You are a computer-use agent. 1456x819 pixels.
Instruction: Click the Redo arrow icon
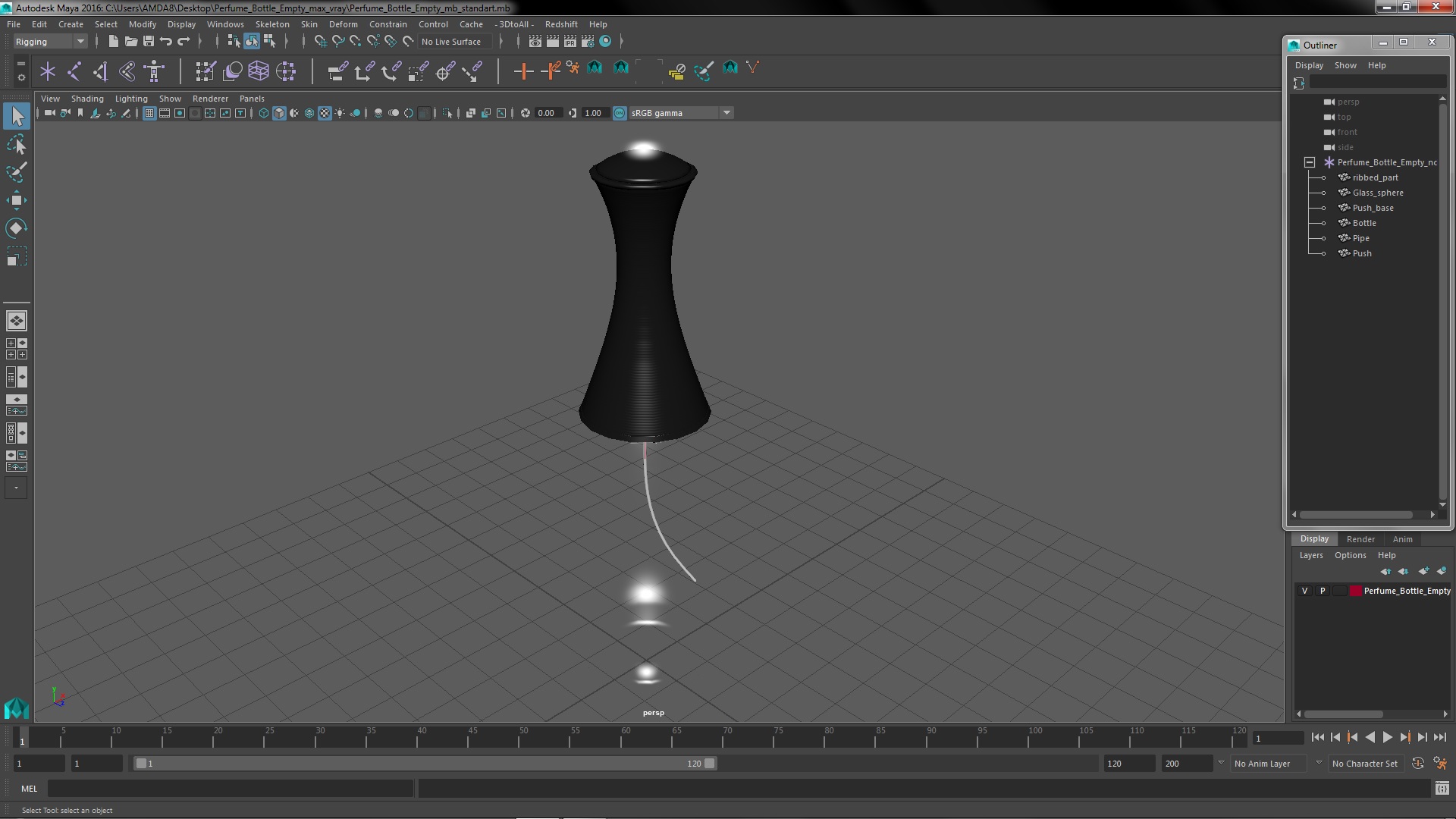point(184,41)
